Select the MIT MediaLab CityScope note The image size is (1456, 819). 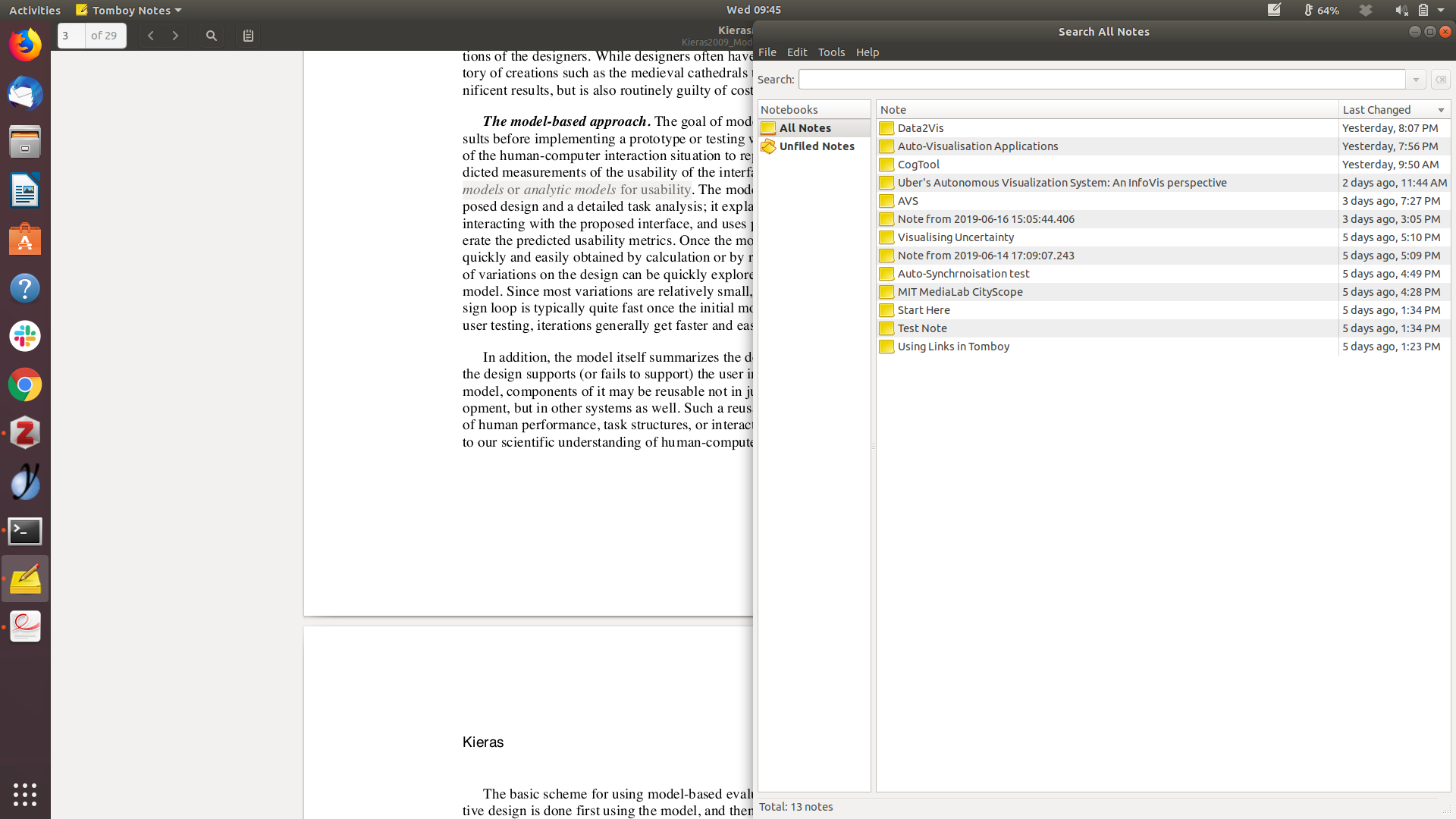pyautogui.click(x=960, y=292)
